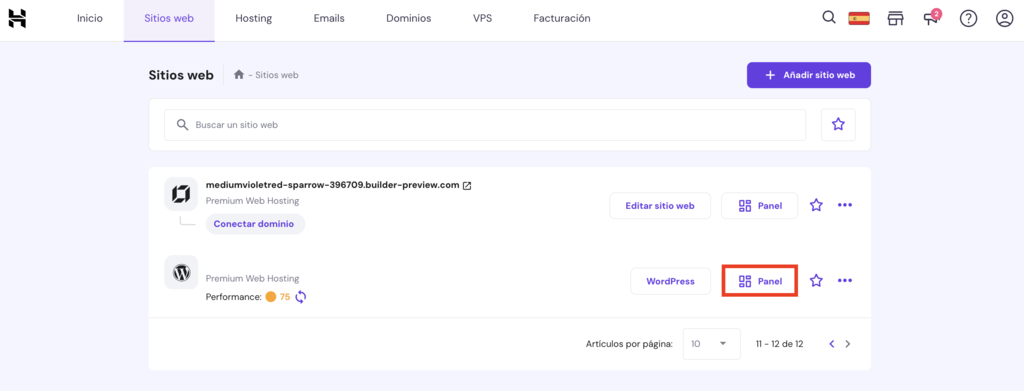Favorite the builder-preview site with star
The width and height of the screenshot is (1024, 391).
816,206
